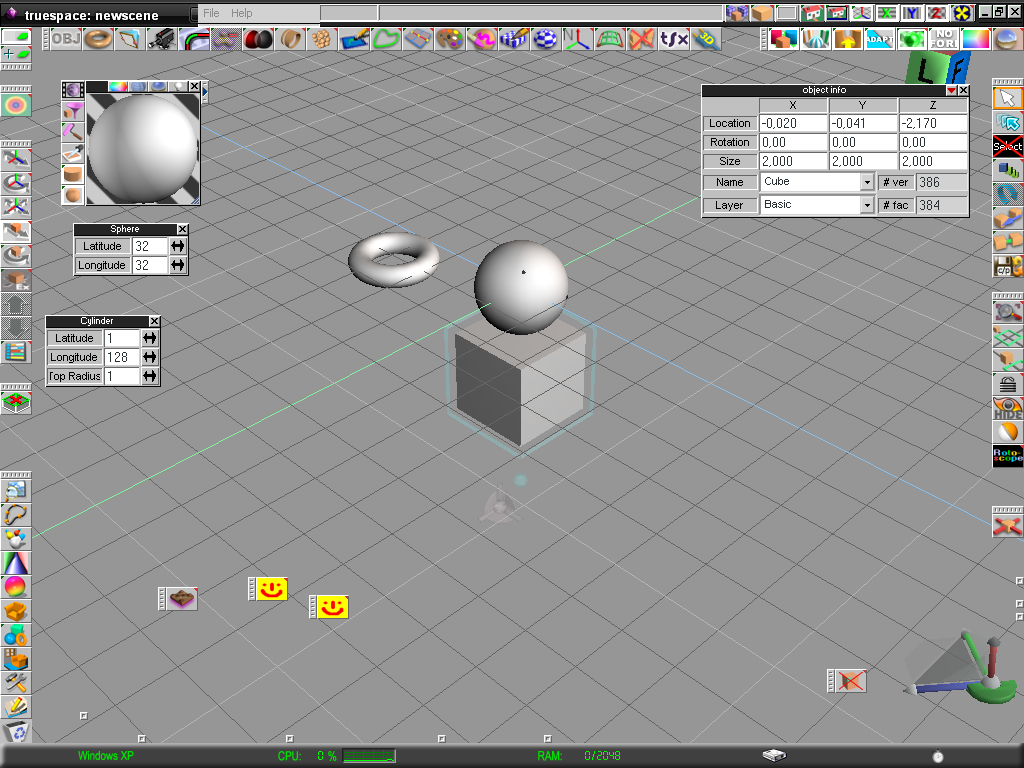The height and width of the screenshot is (768, 1024).
Task: Click the padlock icon in right toolbar
Action: click(x=1007, y=384)
